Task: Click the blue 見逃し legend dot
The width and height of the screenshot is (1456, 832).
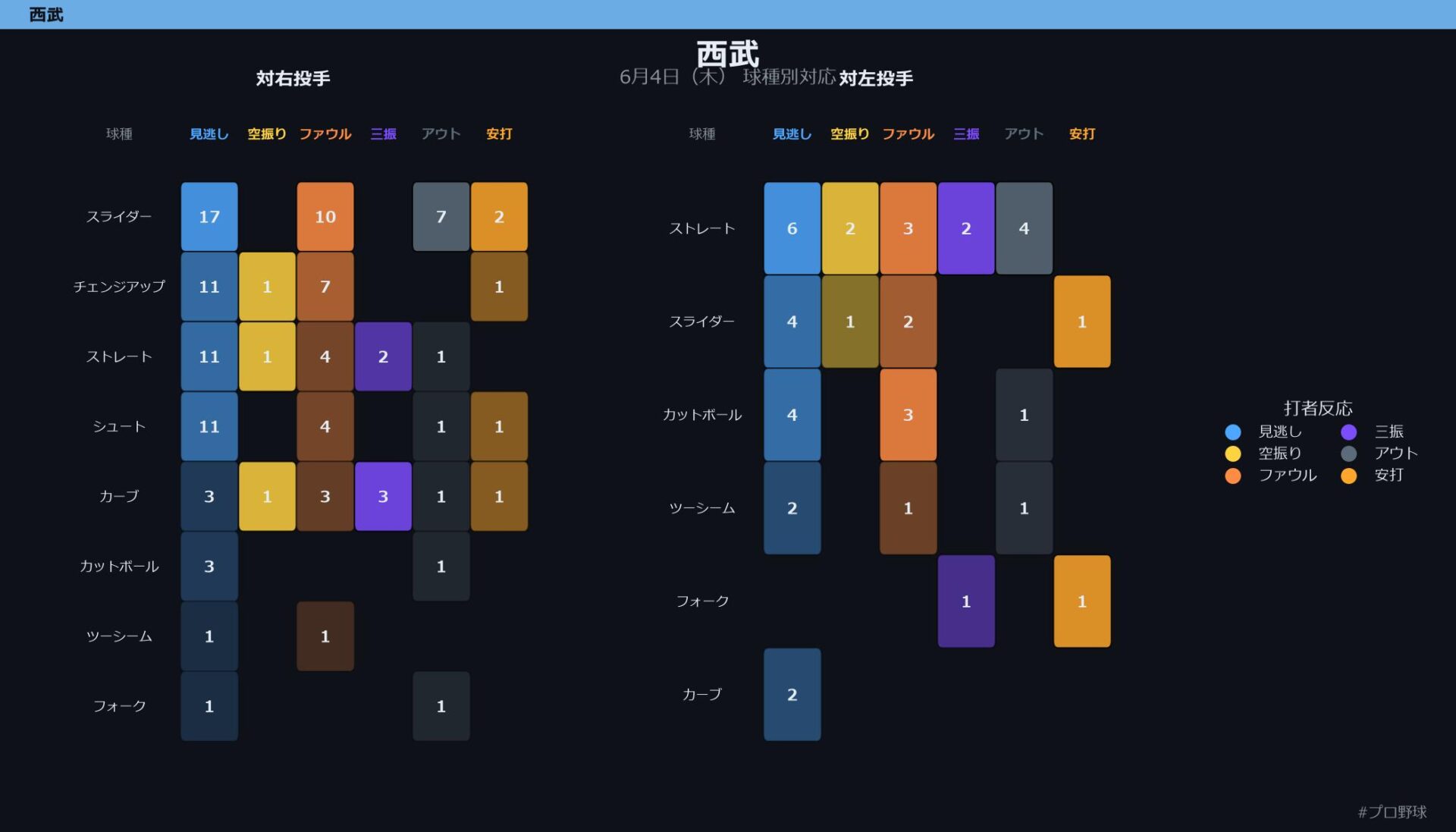Action: click(x=1233, y=432)
